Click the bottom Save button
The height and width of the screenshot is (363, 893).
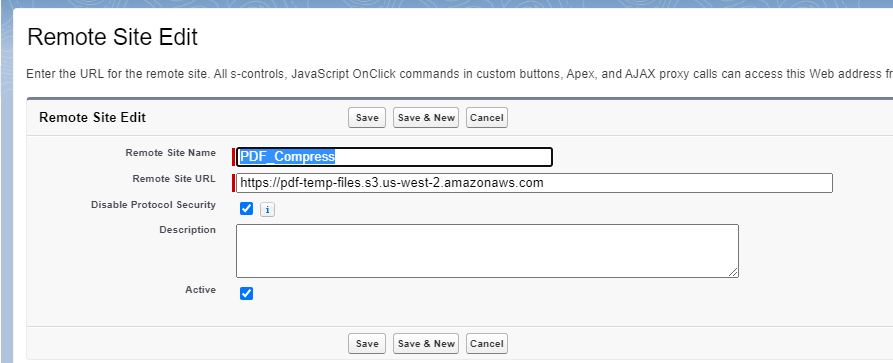click(x=367, y=344)
